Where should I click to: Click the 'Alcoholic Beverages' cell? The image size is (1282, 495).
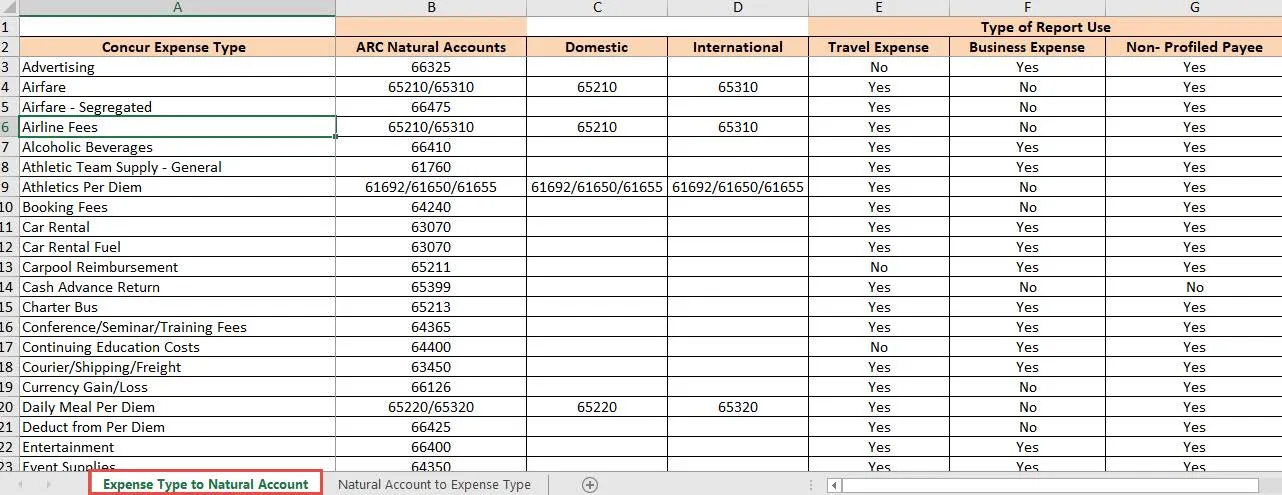pos(177,147)
